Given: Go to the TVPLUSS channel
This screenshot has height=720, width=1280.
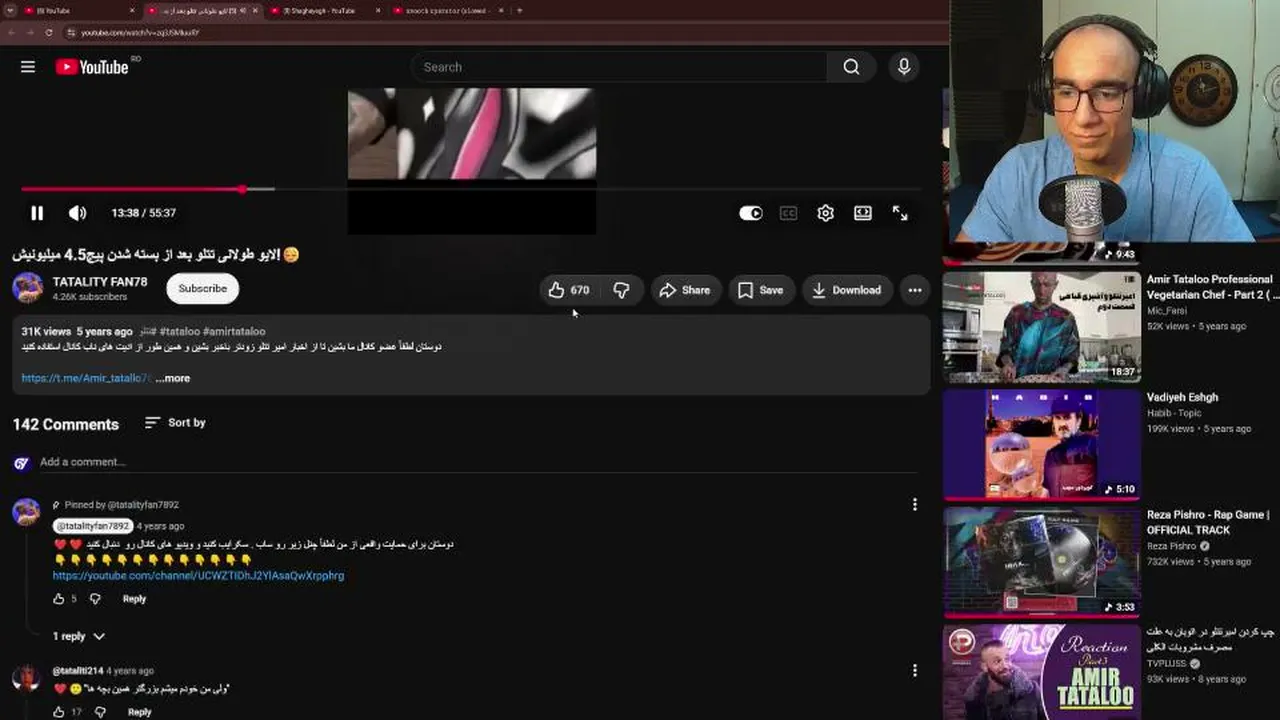Looking at the screenshot, I should [x=1166, y=664].
